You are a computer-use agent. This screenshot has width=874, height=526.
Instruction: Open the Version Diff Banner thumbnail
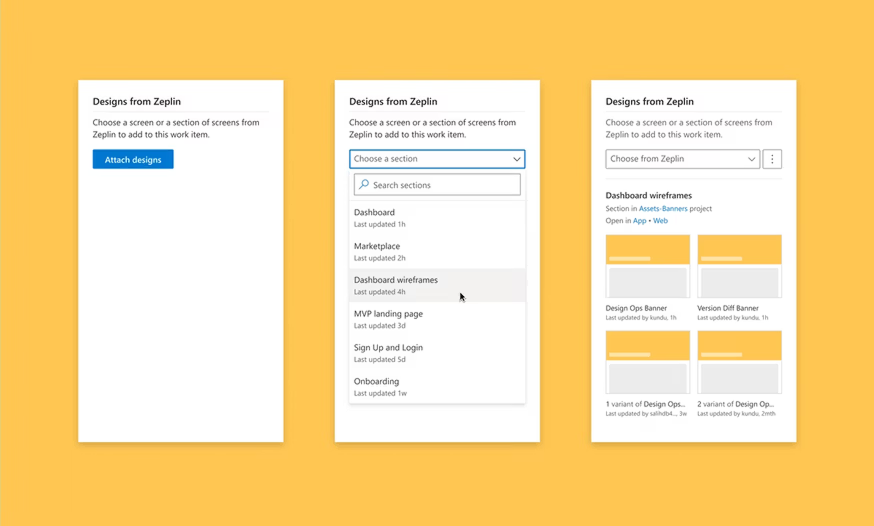[739, 266]
